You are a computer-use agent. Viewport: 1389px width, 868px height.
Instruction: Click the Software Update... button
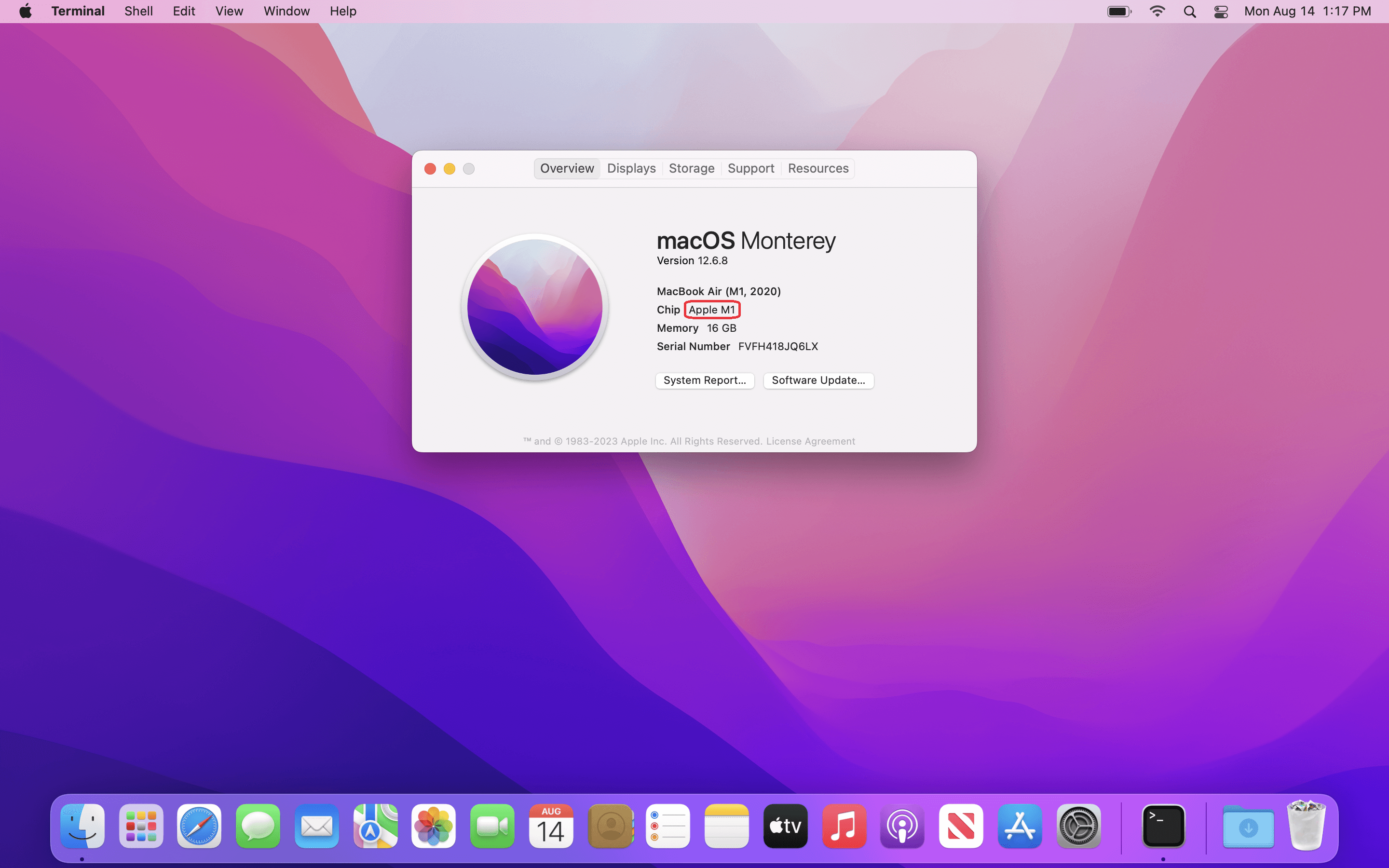click(818, 380)
